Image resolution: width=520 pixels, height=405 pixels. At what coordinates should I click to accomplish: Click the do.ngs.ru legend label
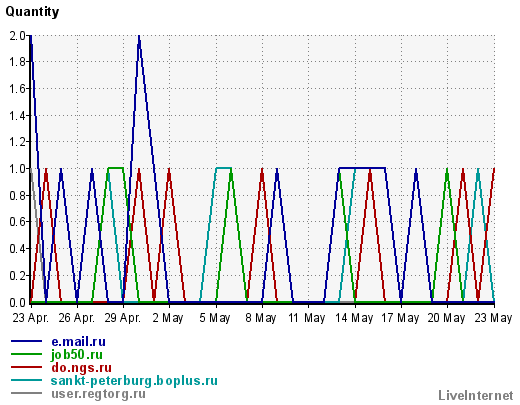pos(81,368)
